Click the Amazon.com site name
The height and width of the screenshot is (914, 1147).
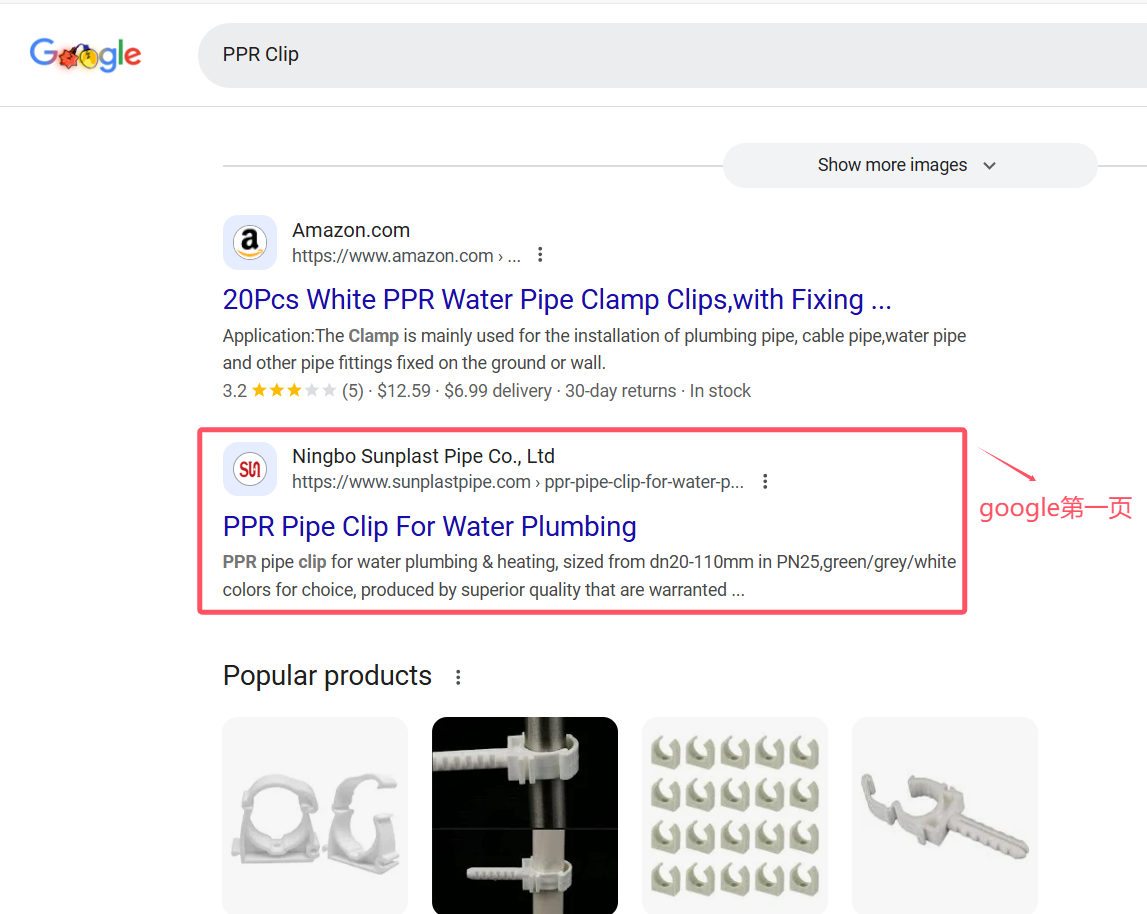click(x=351, y=231)
